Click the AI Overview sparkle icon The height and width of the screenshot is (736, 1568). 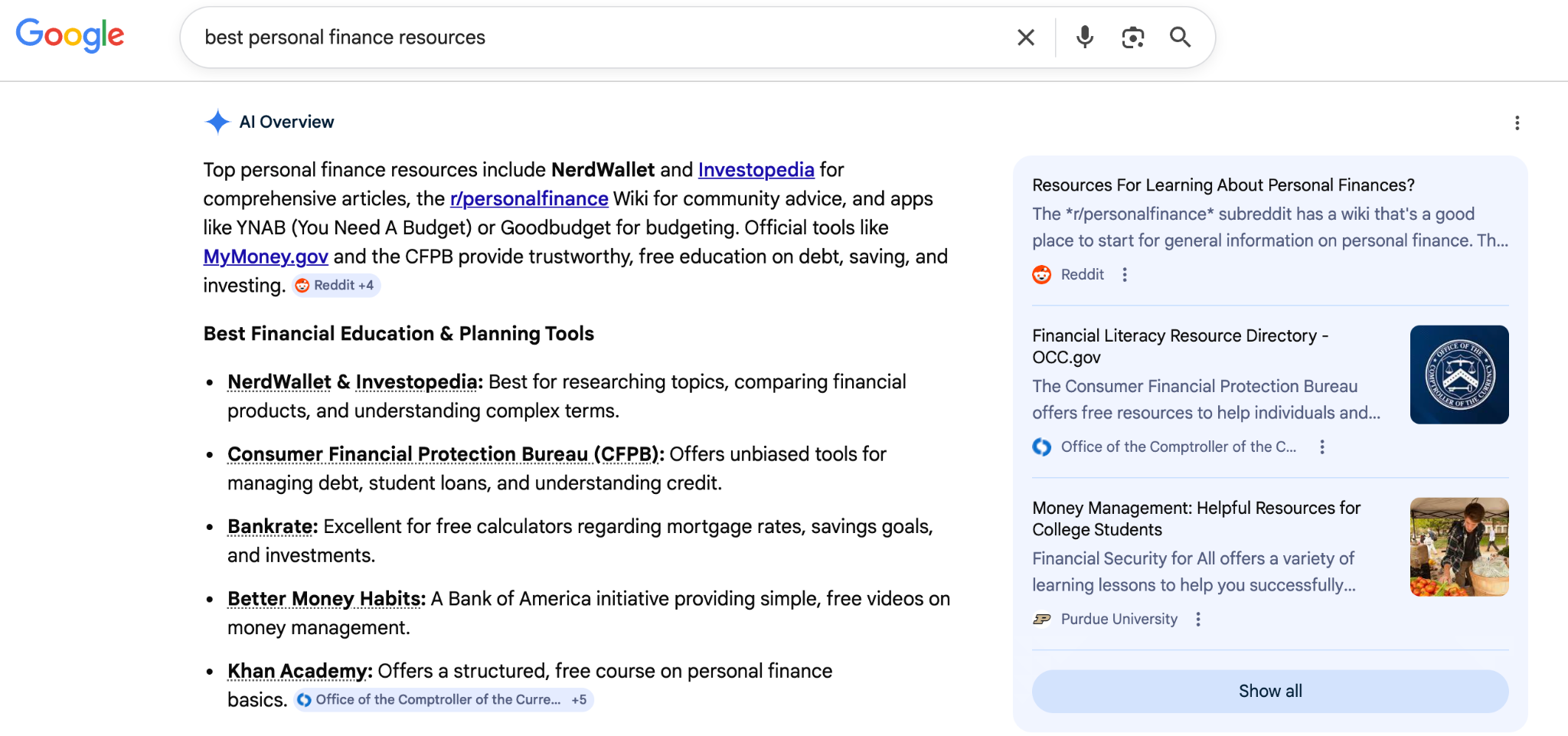(217, 122)
